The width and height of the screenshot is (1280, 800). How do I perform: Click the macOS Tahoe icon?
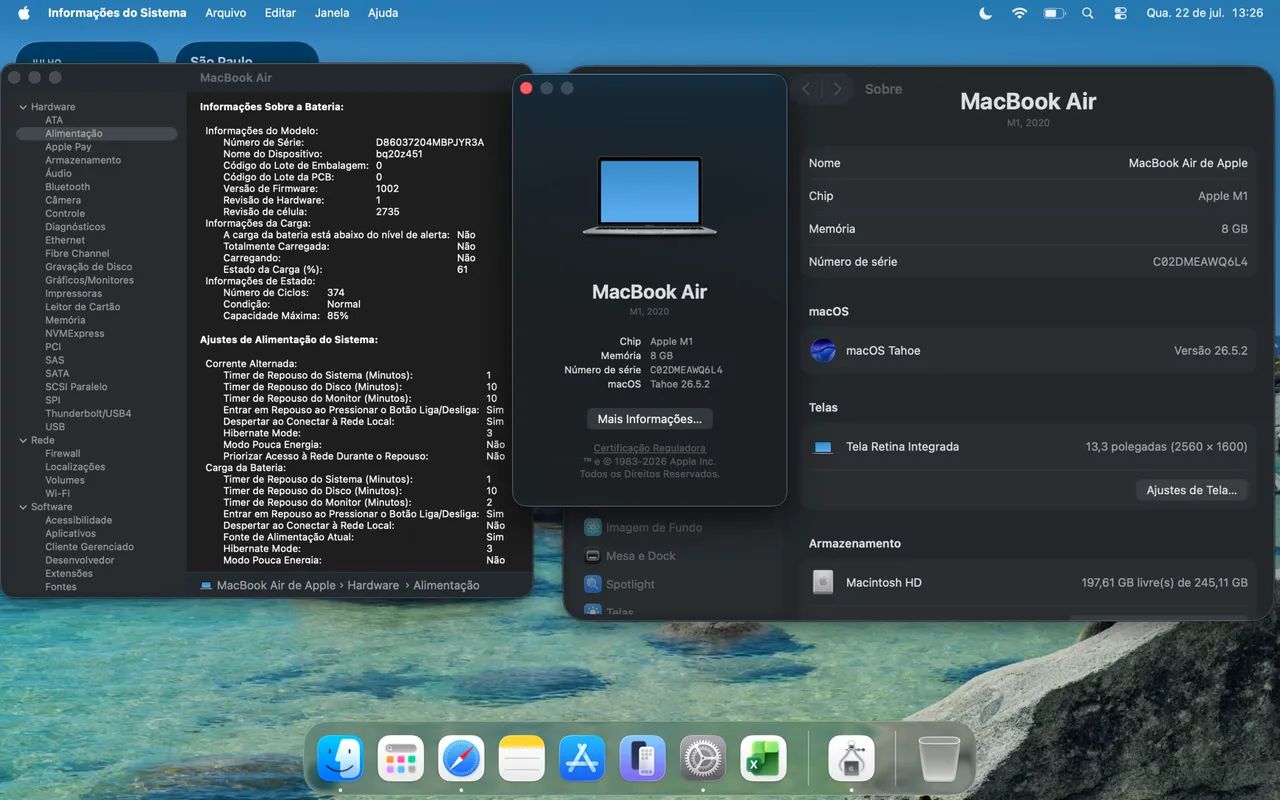point(823,351)
